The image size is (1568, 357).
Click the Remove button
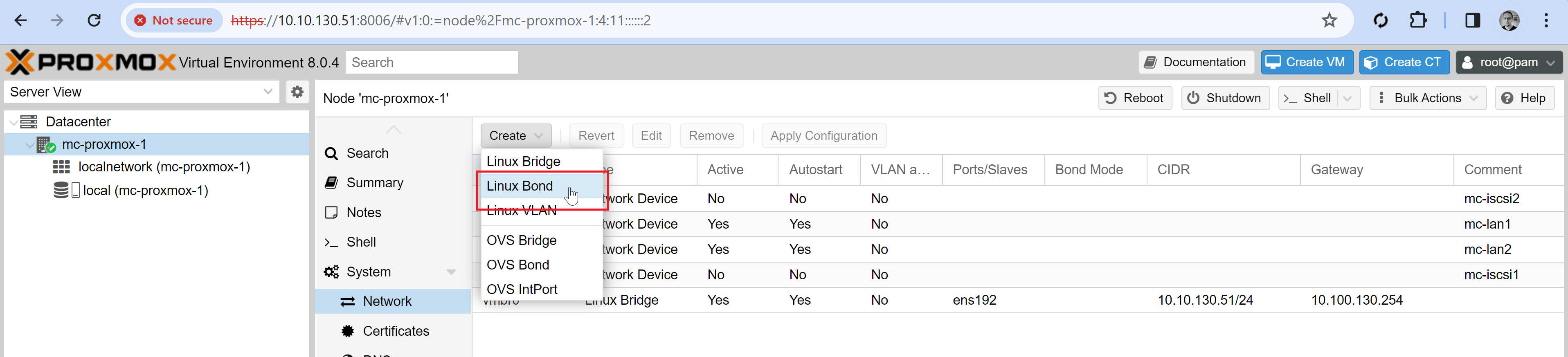tap(711, 136)
